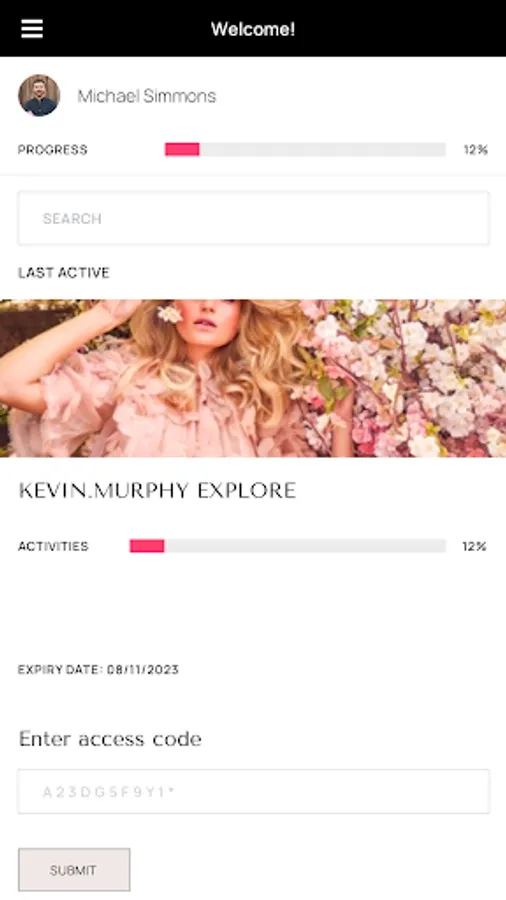Tap the Welcome! header title
The width and height of the screenshot is (506, 900).
click(x=253, y=29)
